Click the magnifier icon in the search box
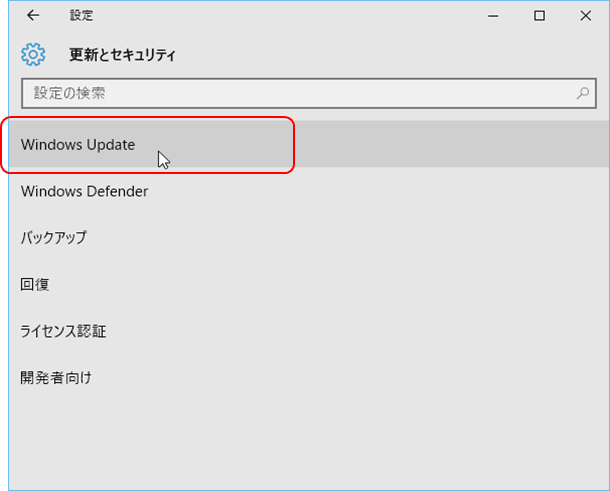The height and width of the screenshot is (491, 610). (582, 93)
